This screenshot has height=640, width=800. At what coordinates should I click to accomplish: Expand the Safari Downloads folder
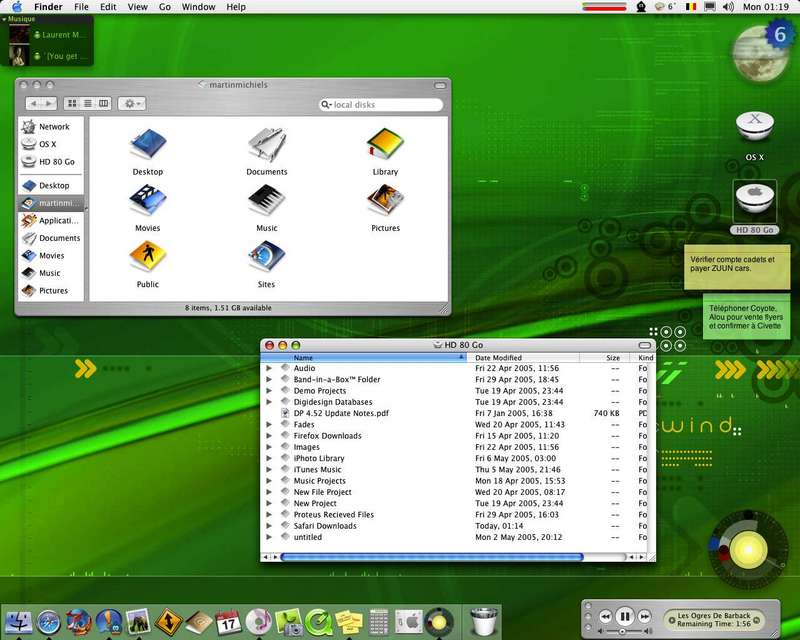(x=269, y=526)
